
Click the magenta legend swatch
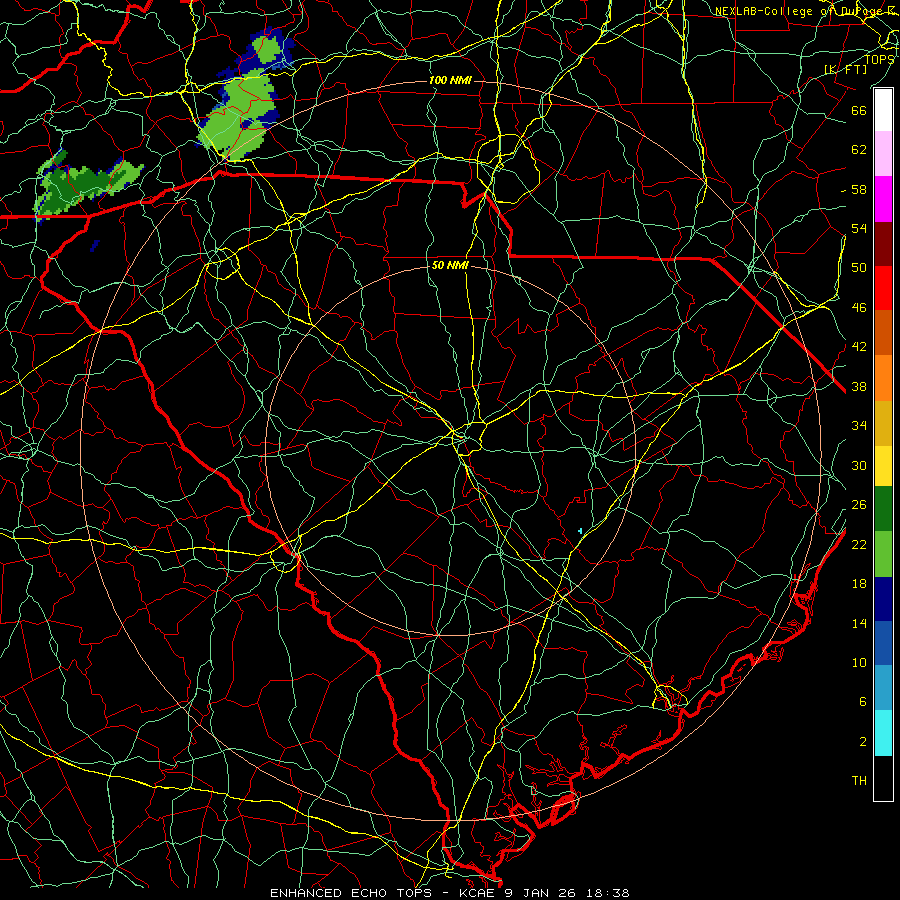(883, 199)
